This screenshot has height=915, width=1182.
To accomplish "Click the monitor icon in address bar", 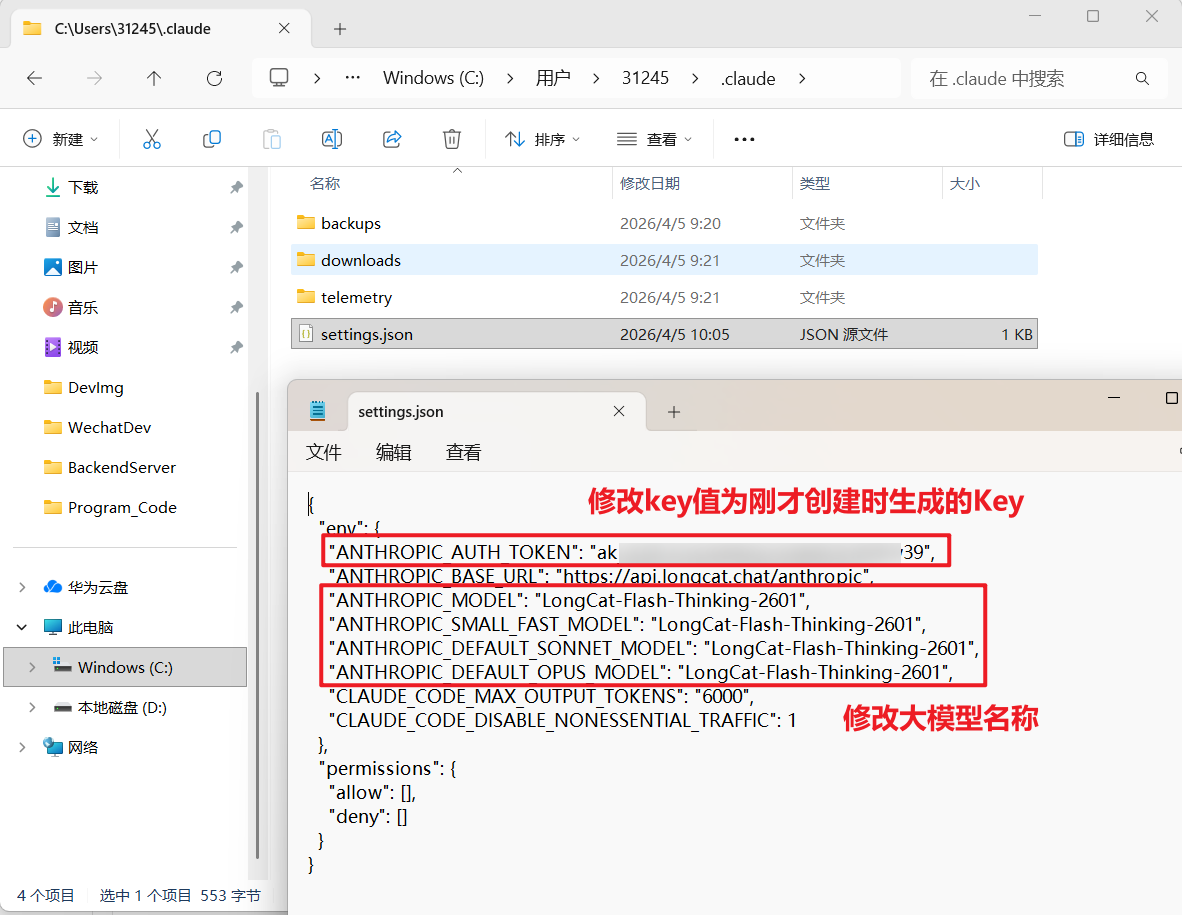I will tap(279, 78).
